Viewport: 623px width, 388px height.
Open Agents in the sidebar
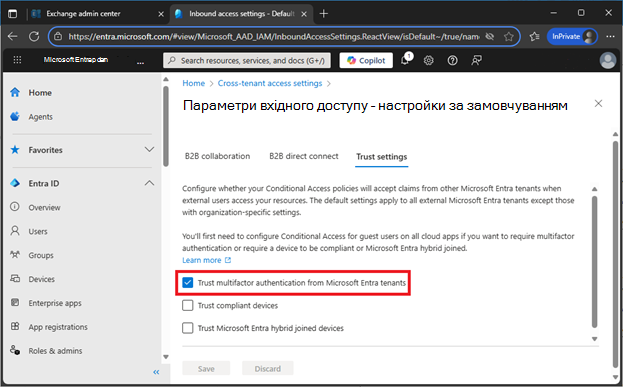click(x=40, y=117)
